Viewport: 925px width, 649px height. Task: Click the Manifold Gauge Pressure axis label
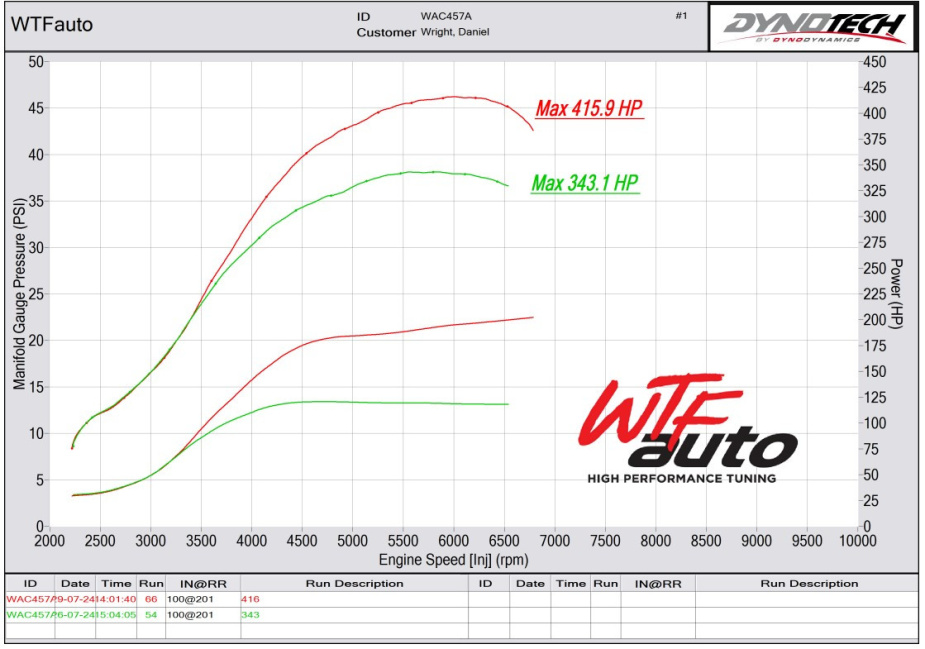[x=19, y=294]
